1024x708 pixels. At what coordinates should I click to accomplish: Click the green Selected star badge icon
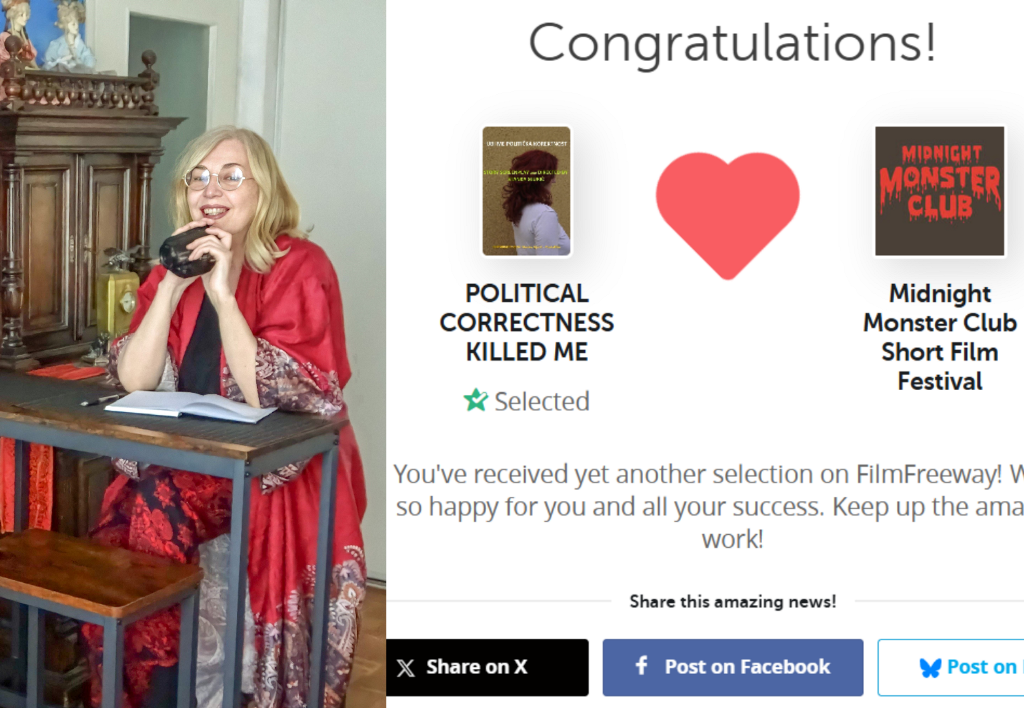475,401
